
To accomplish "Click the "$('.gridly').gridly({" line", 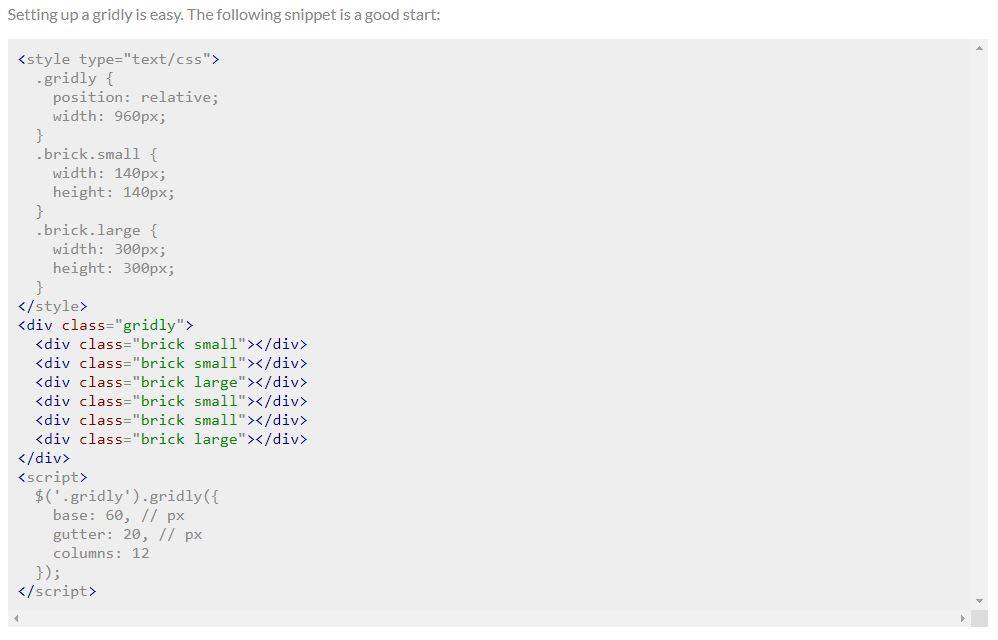I will (127, 496).
